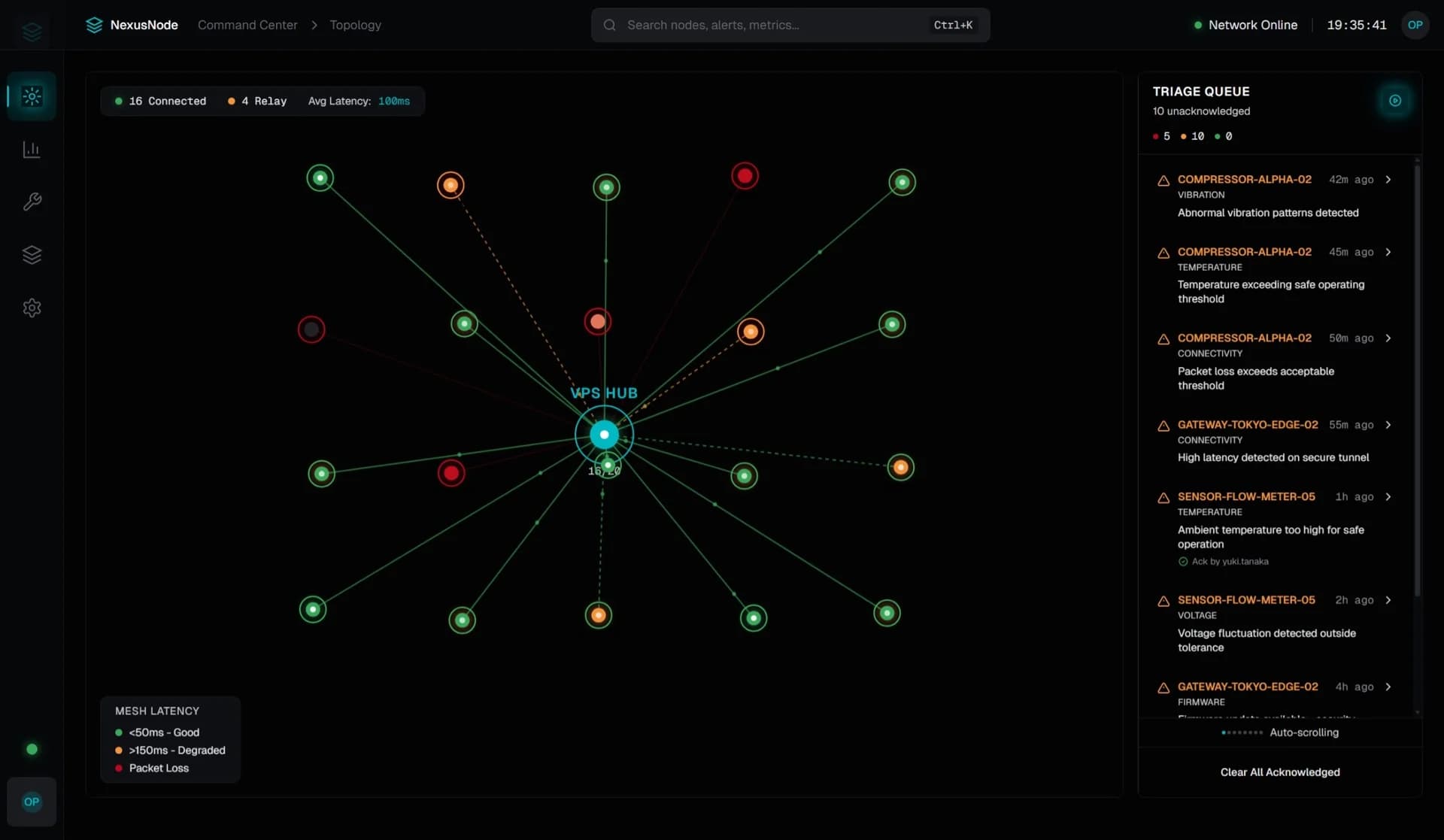Filter by red critical count 5

point(1161,136)
